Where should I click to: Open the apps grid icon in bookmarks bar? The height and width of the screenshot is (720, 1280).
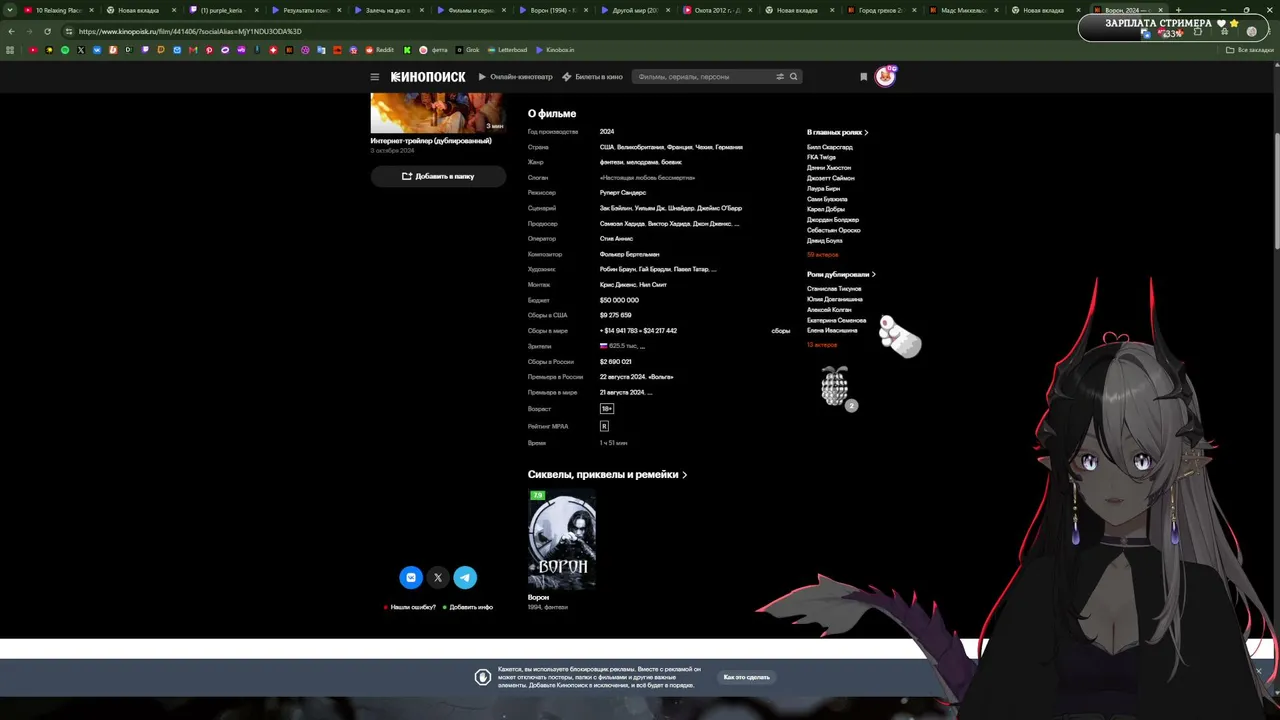(x=11, y=50)
